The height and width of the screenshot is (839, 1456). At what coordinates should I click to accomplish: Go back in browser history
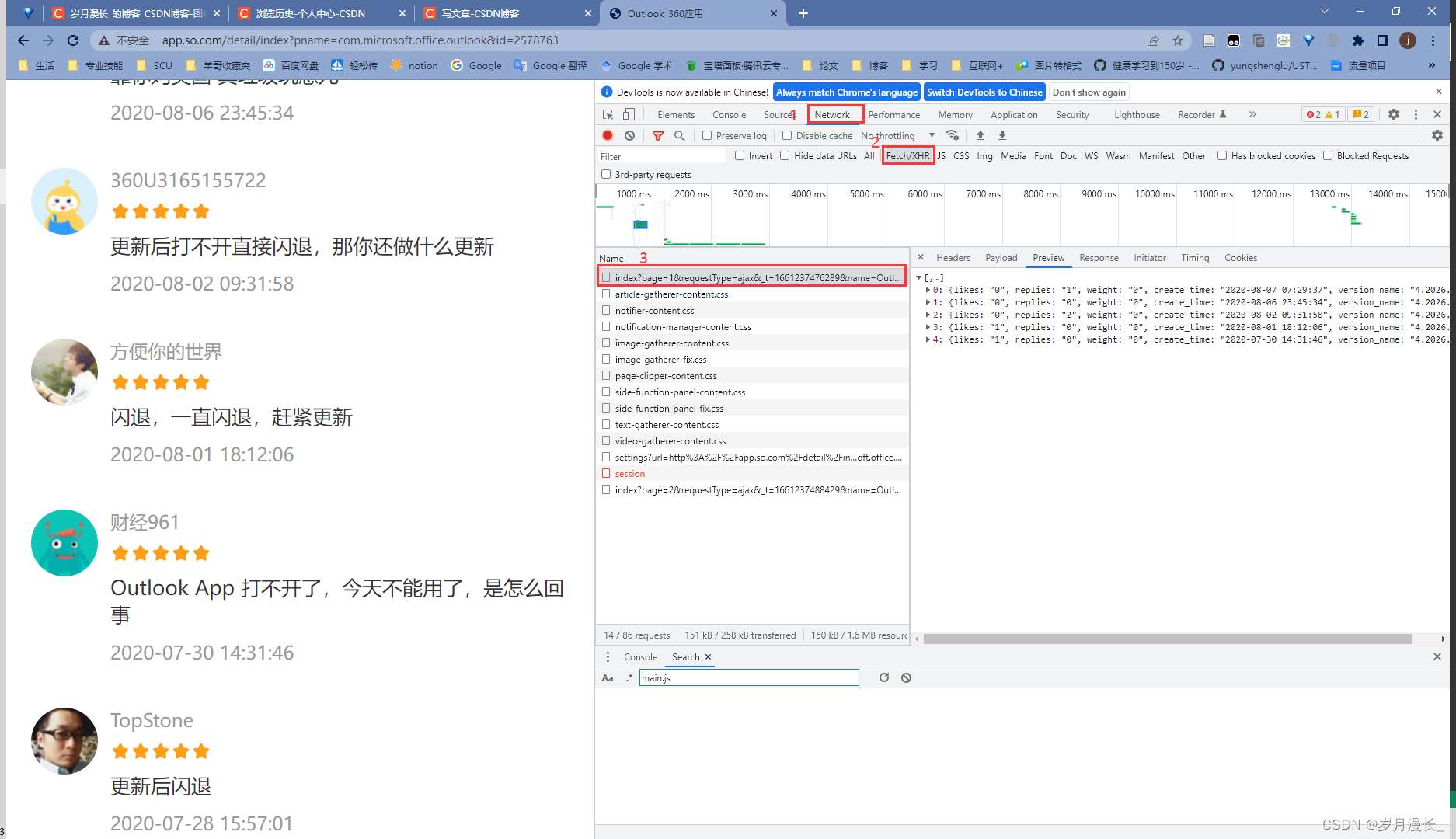pos(23,40)
